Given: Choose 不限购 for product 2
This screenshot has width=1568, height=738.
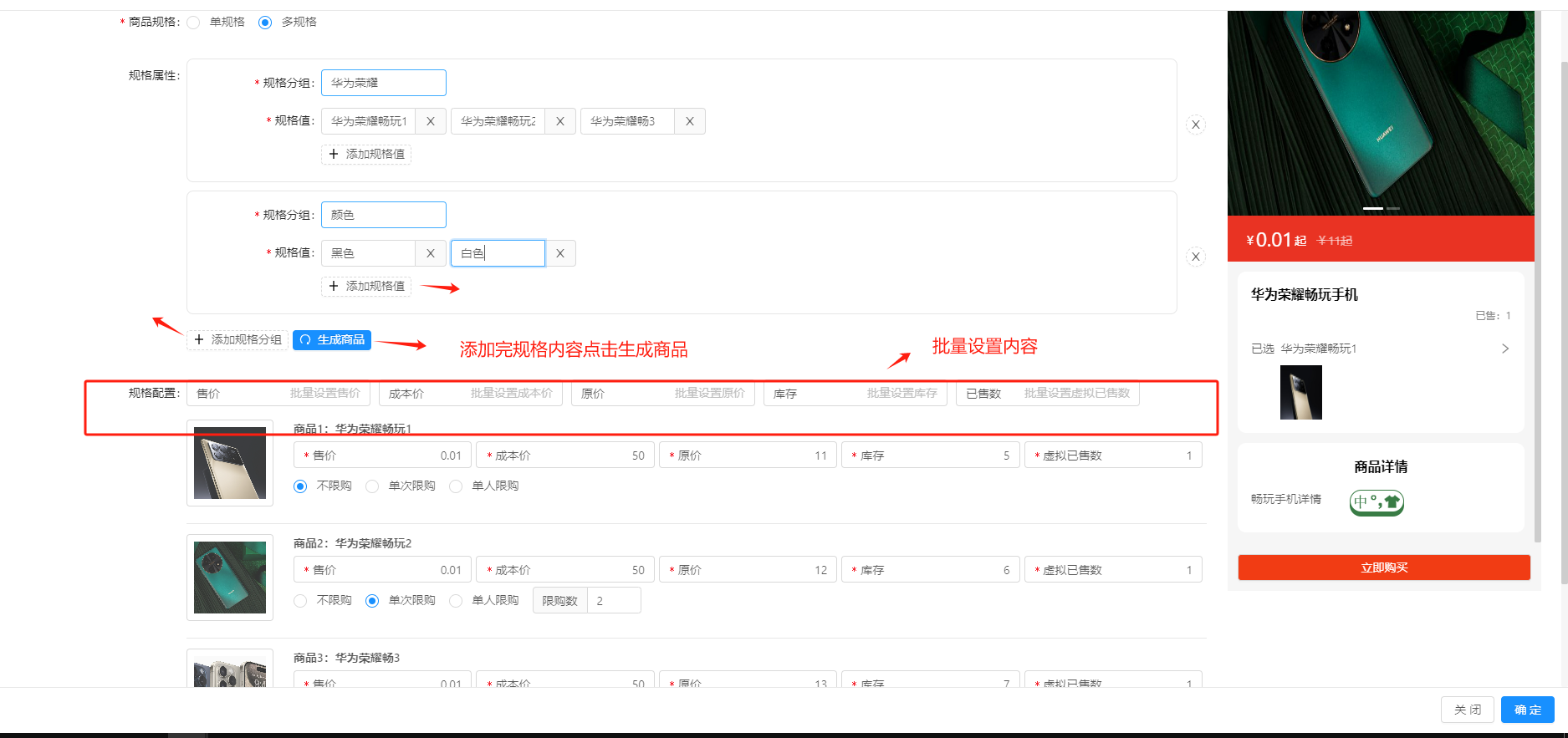Looking at the screenshot, I should (x=300, y=601).
